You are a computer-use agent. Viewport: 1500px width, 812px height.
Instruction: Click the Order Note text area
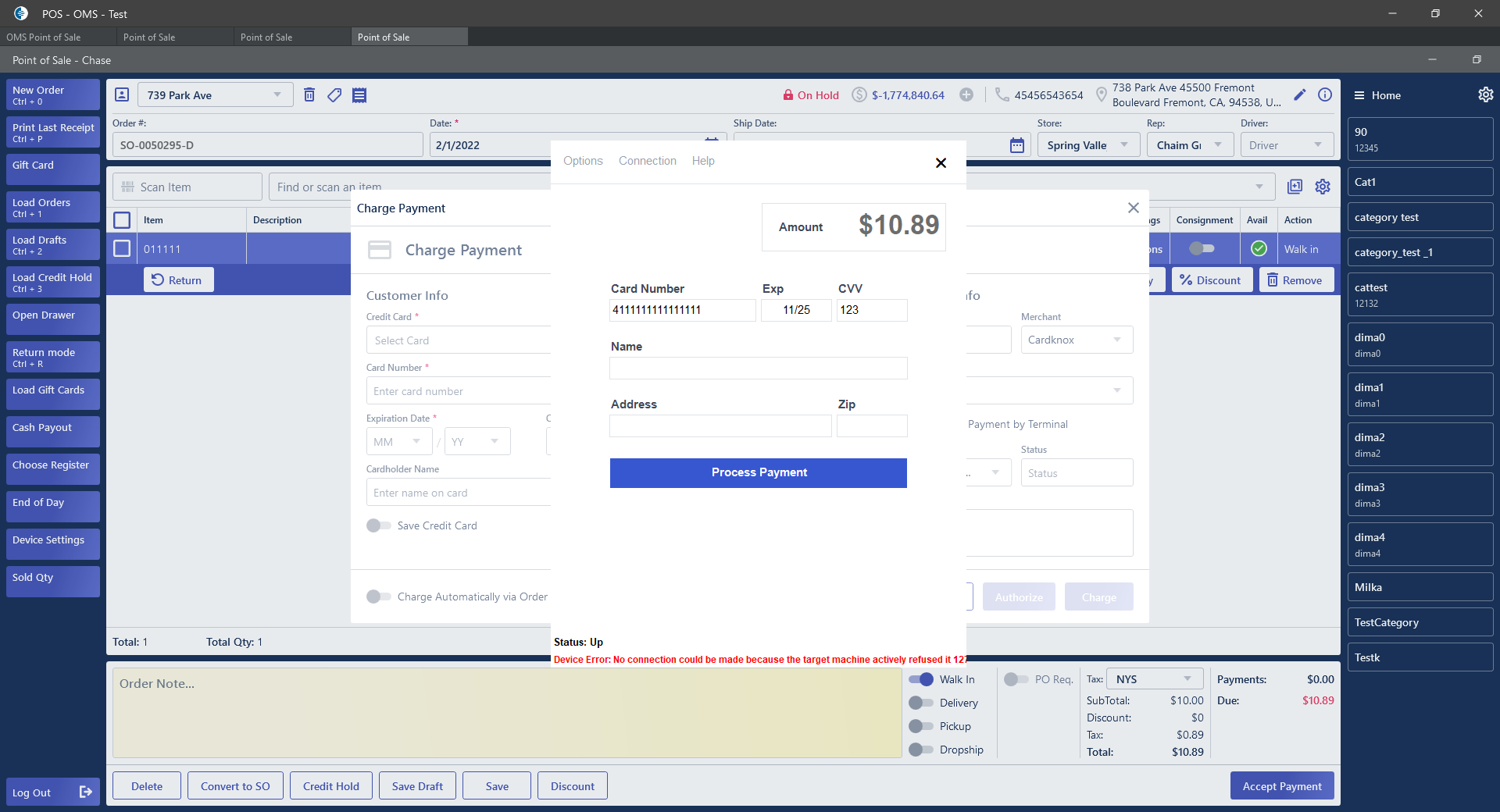click(507, 712)
